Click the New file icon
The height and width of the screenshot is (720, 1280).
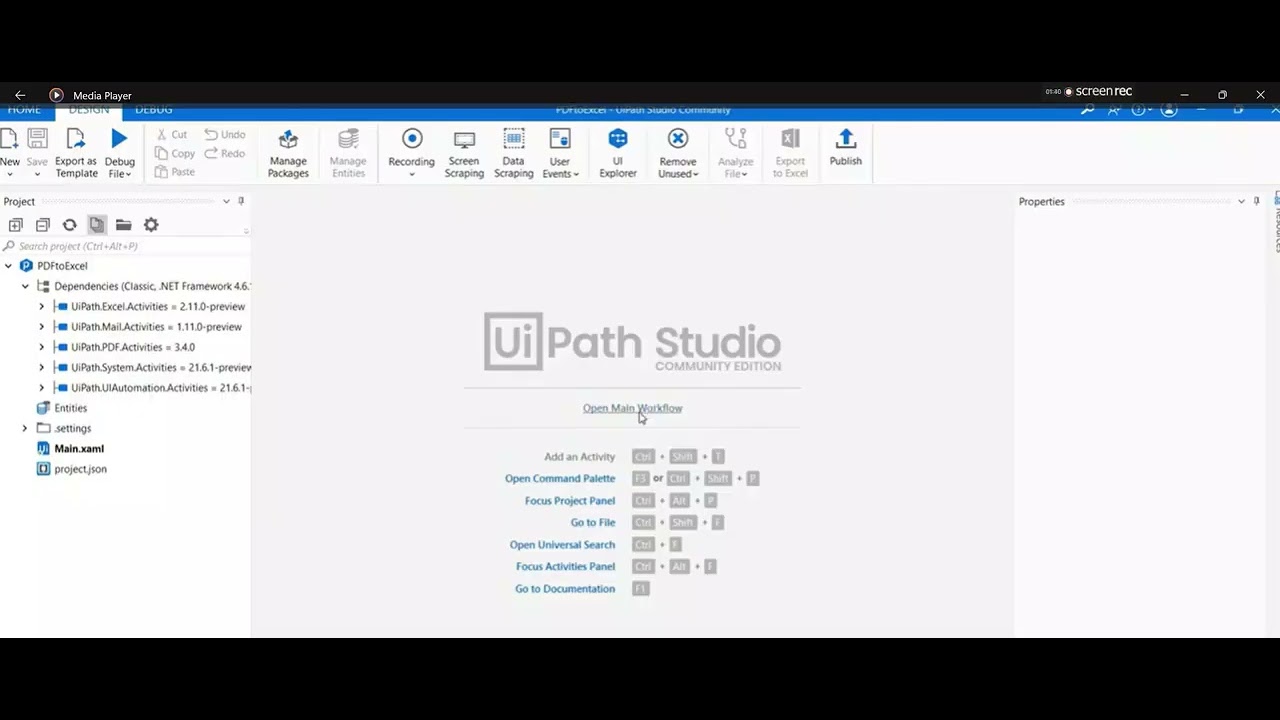[x=9, y=139]
